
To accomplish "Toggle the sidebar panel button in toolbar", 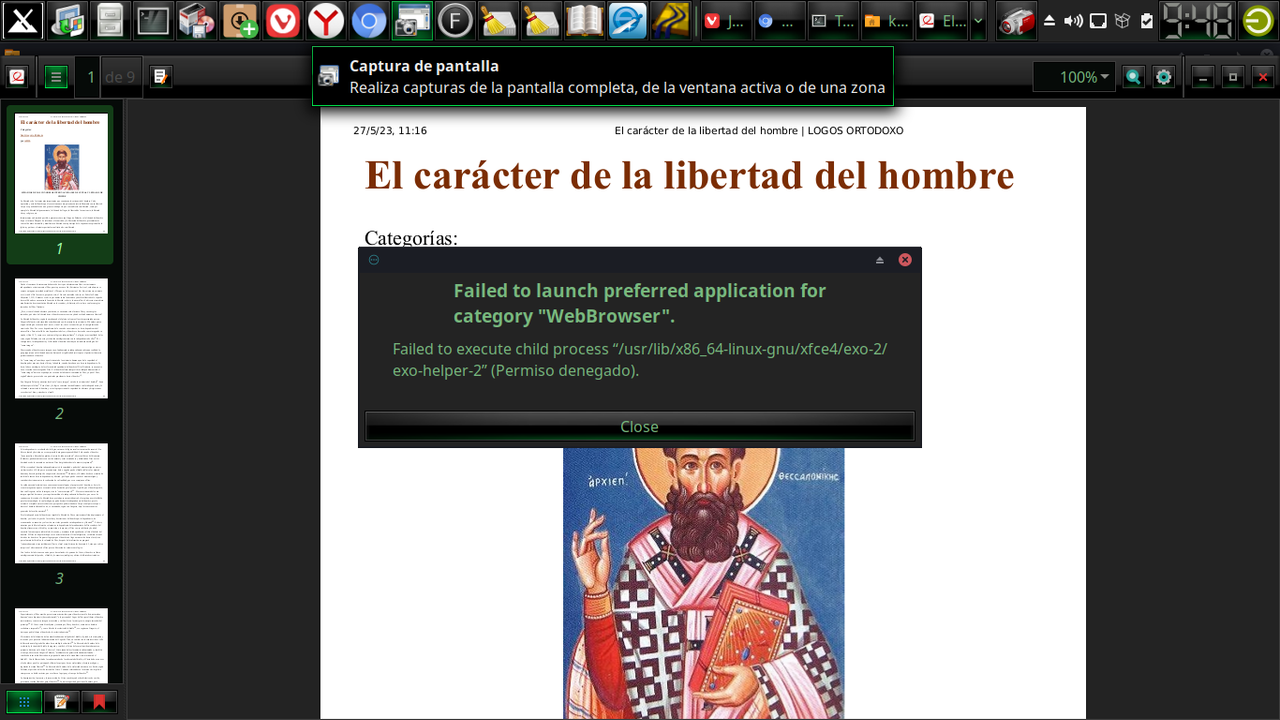I will pyautogui.click(x=55, y=77).
